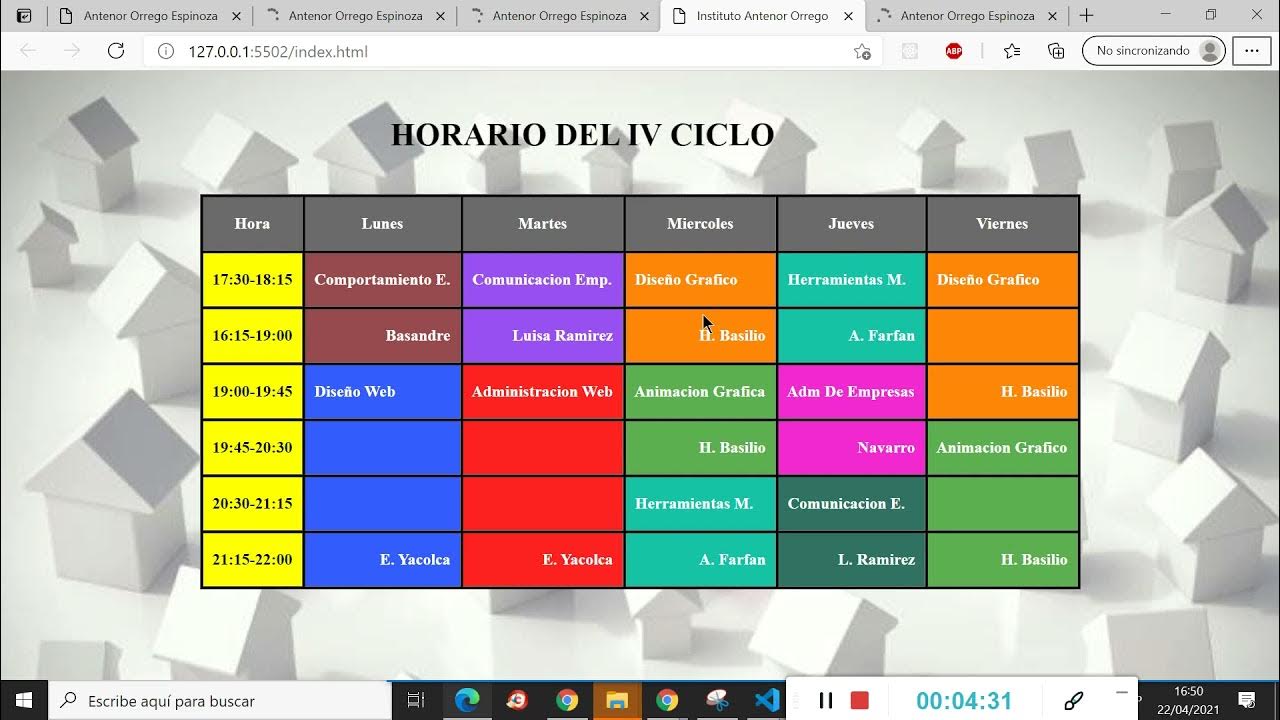Screen dimensions: 1280x720
Task: Select the 21:15-22:00 time cell
Action: point(252,560)
